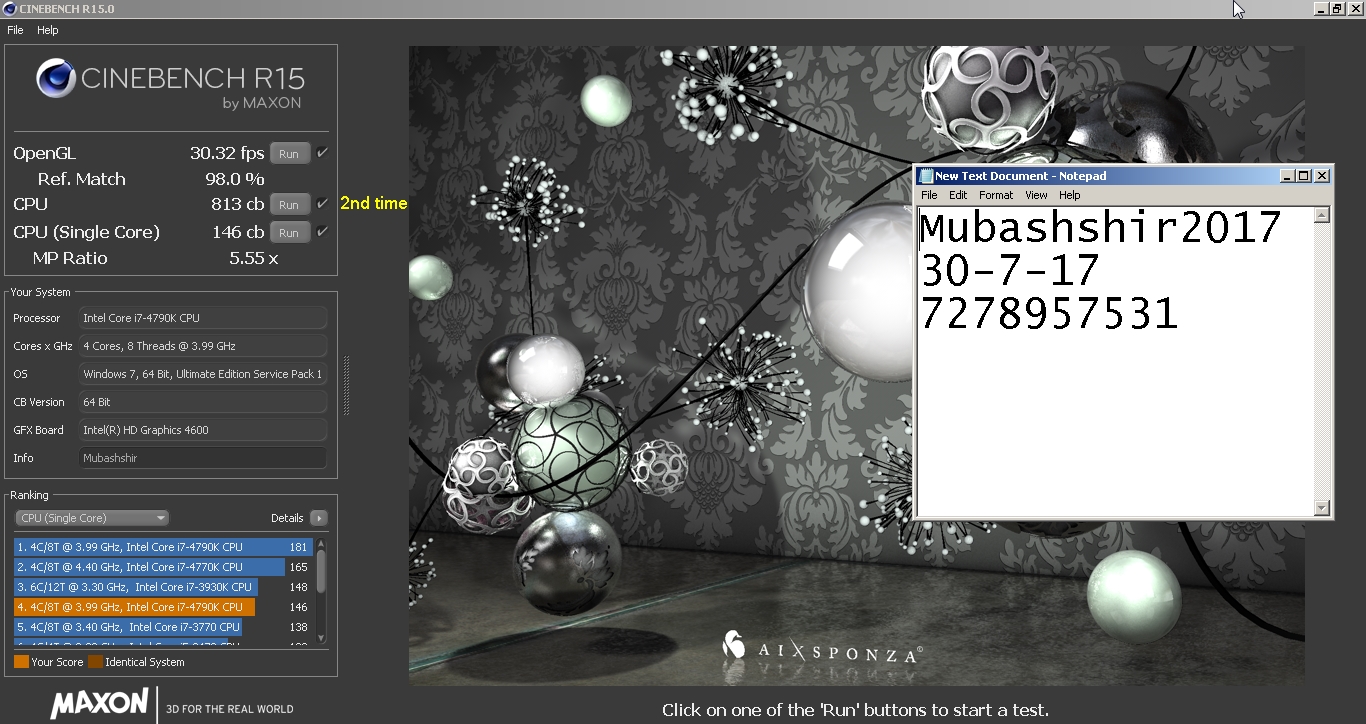Image resolution: width=1366 pixels, height=724 pixels.
Task: Toggle the CPU test checkmark
Action: [x=322, y=204]
